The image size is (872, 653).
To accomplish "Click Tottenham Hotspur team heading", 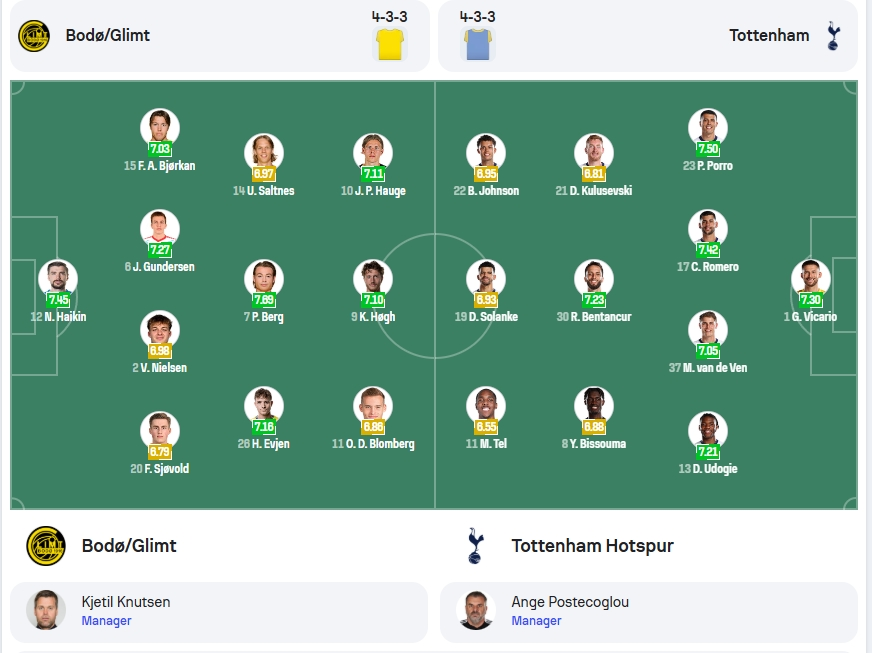I will point(592,546).
